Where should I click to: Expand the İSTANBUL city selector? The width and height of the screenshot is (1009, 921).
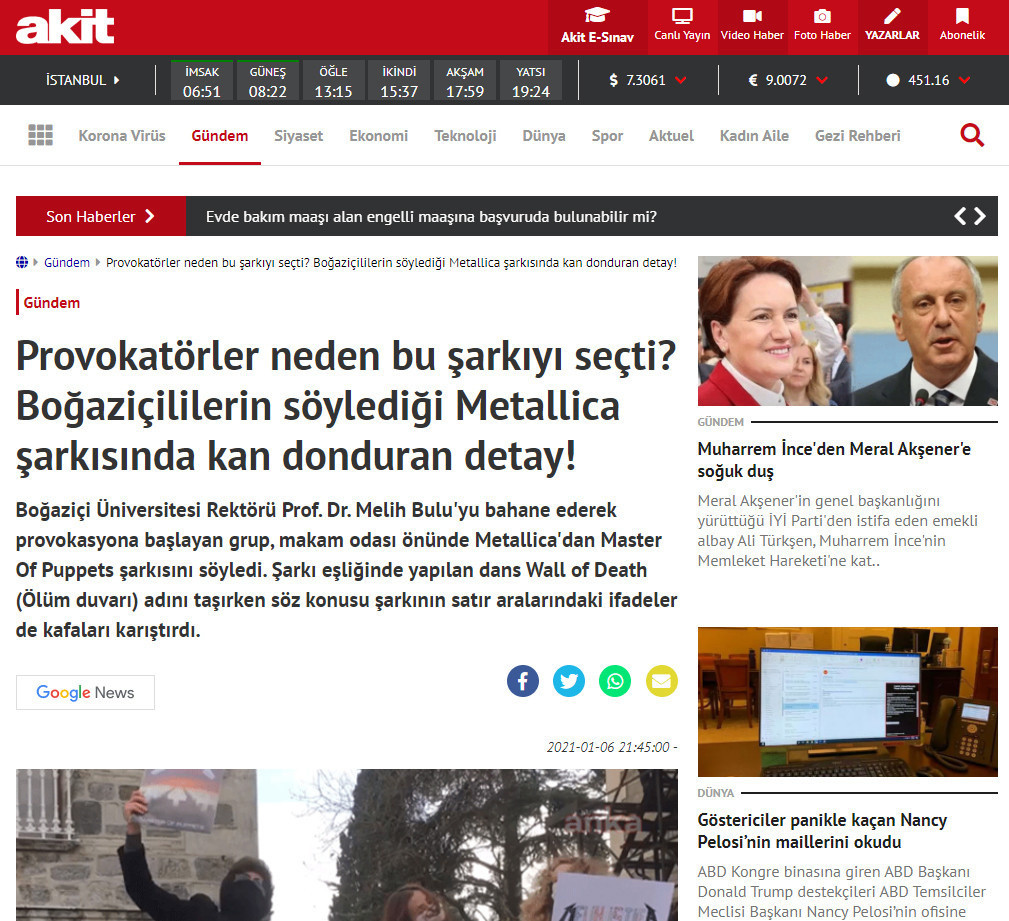point(82,80)
